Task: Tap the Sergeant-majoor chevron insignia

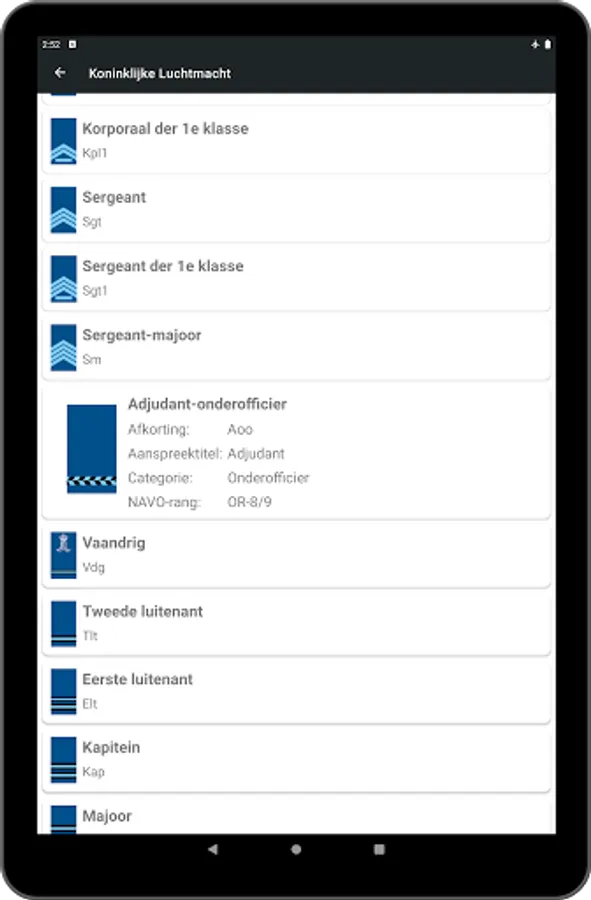Action: (63, 348)
